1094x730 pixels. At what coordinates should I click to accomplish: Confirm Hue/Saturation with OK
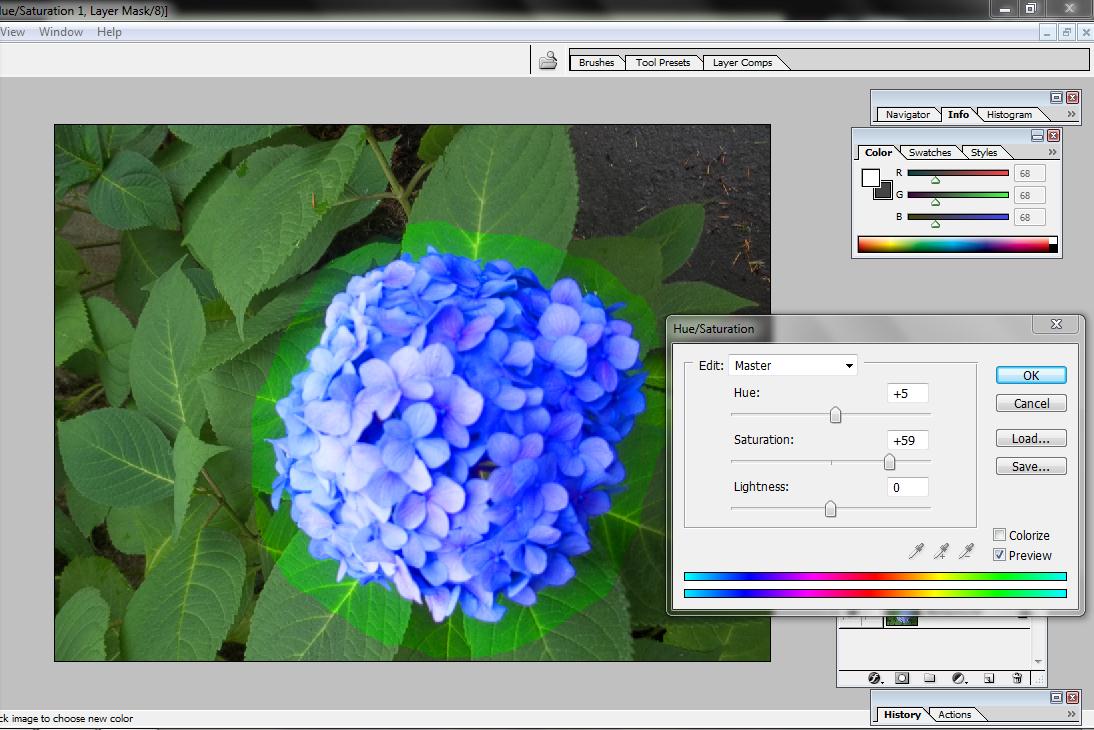coord(1031,375)
